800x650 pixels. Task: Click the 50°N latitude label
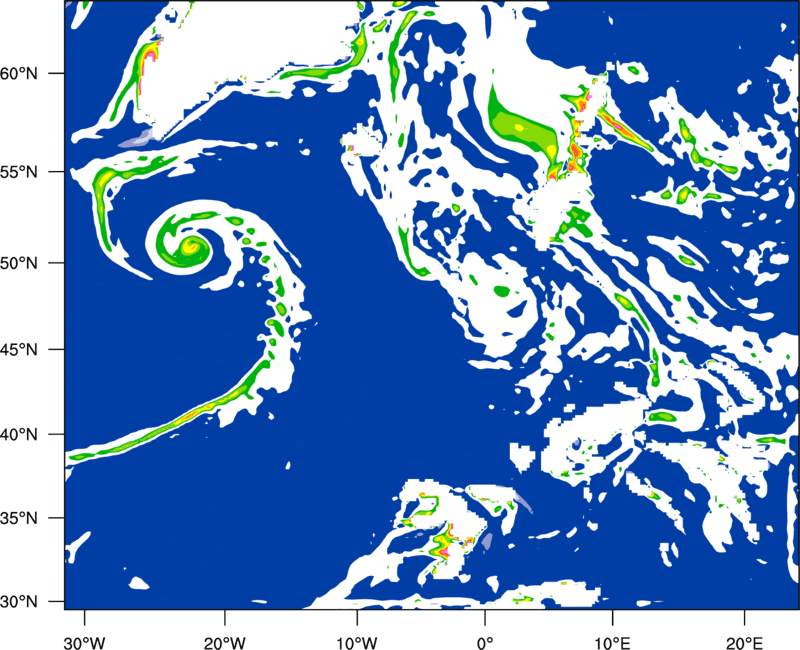pos(19,263)
